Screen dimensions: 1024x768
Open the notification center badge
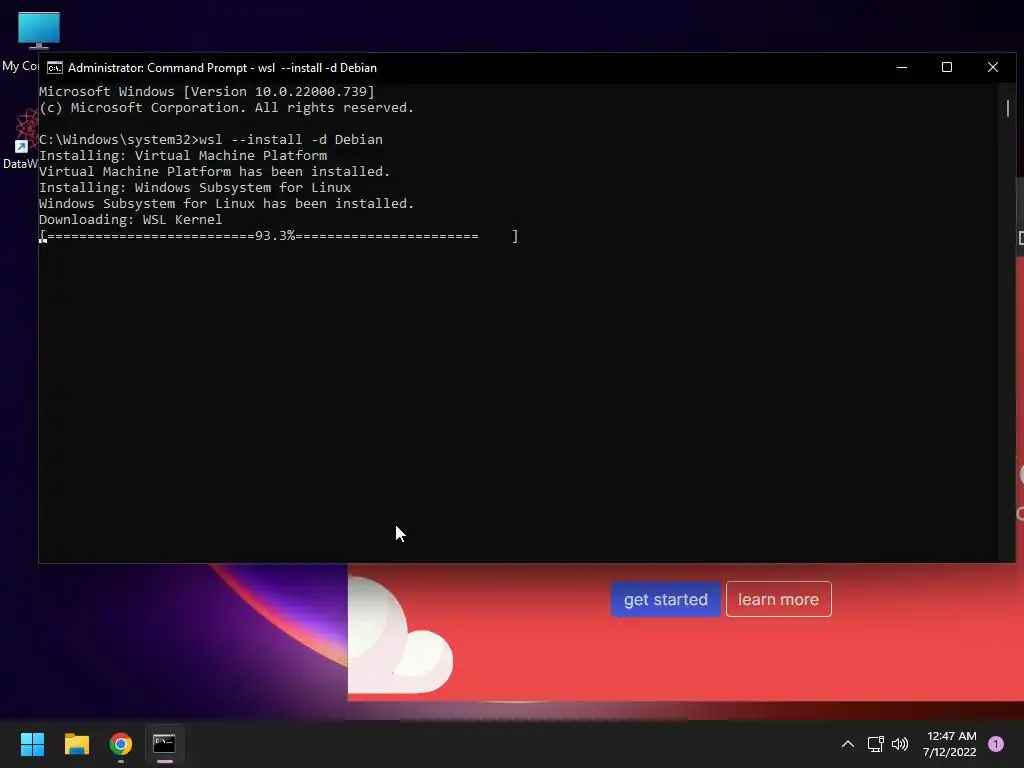coord(996,744)
